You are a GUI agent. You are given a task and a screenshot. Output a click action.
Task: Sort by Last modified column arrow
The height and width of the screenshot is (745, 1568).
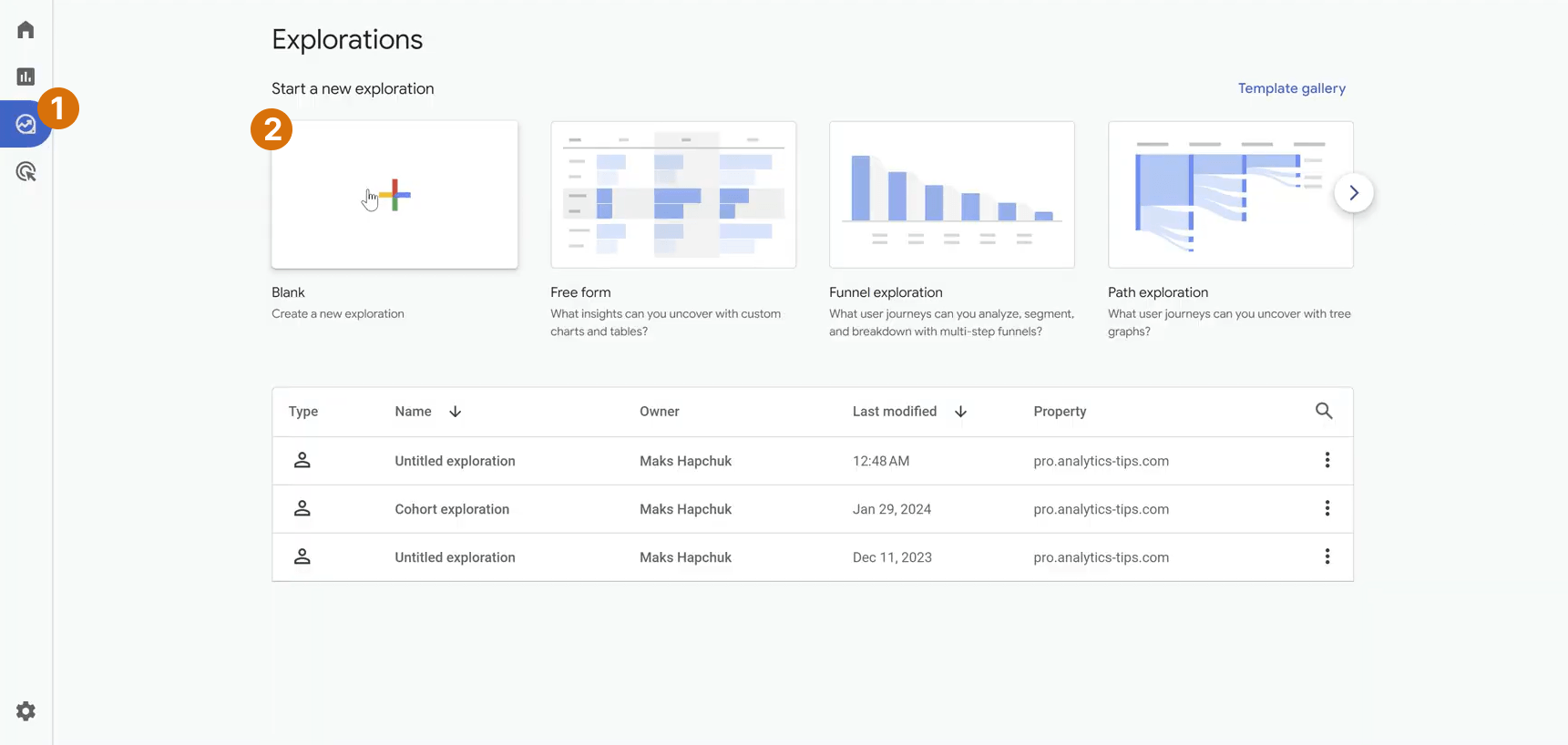point(960,412)
